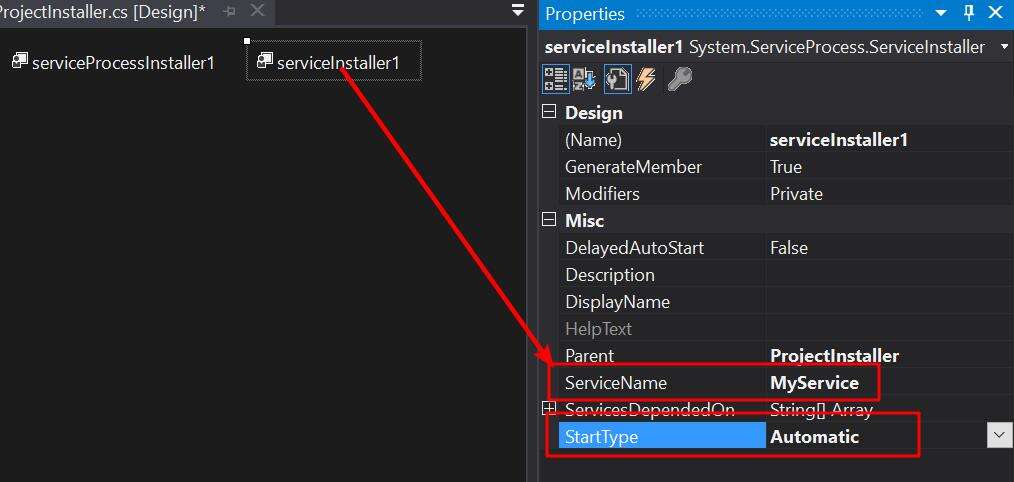Switch Properties to Categorized view
1014x482 pixels.
click(556, 78)
